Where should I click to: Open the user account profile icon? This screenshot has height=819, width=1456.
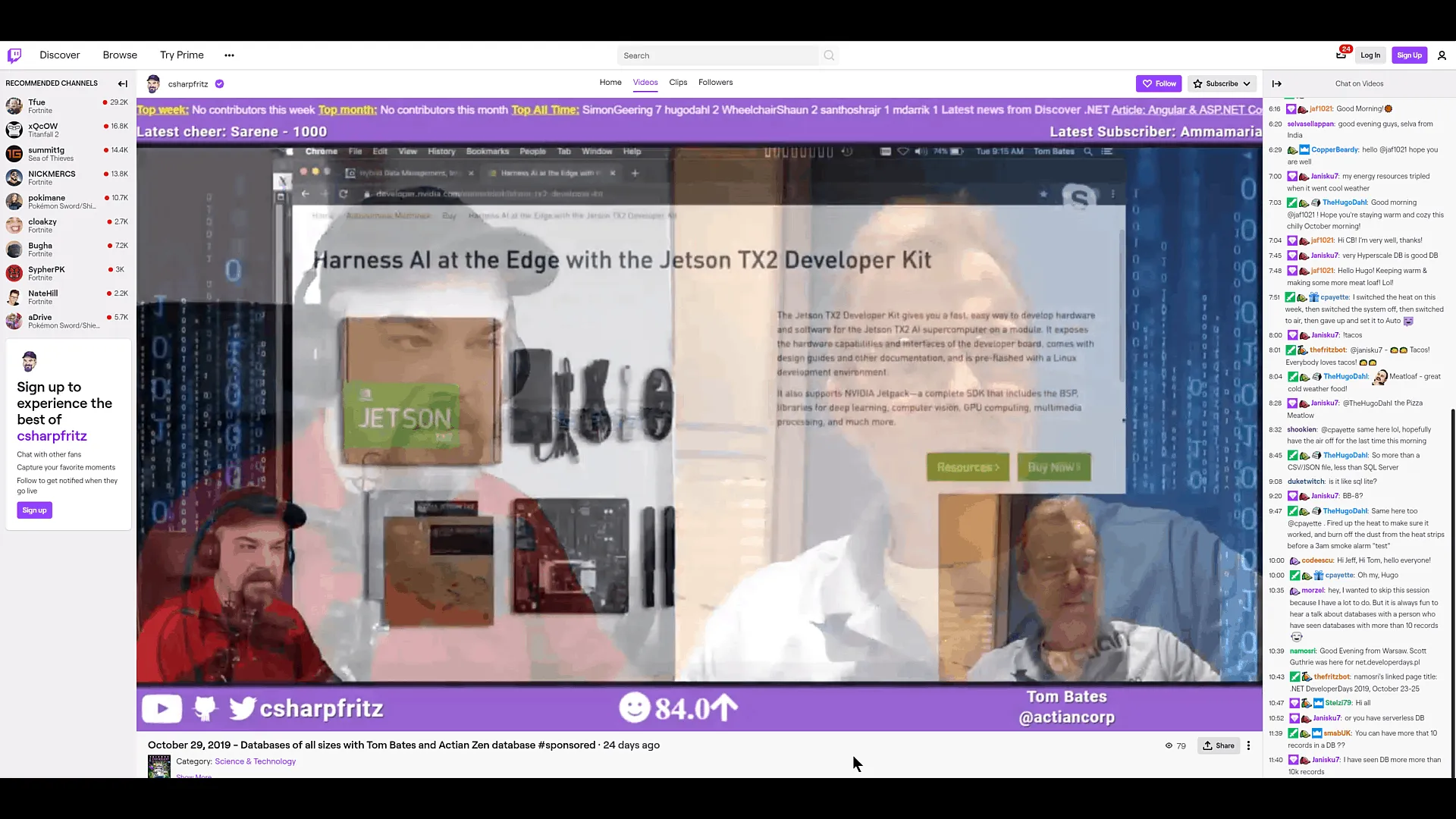[1442, 55]
